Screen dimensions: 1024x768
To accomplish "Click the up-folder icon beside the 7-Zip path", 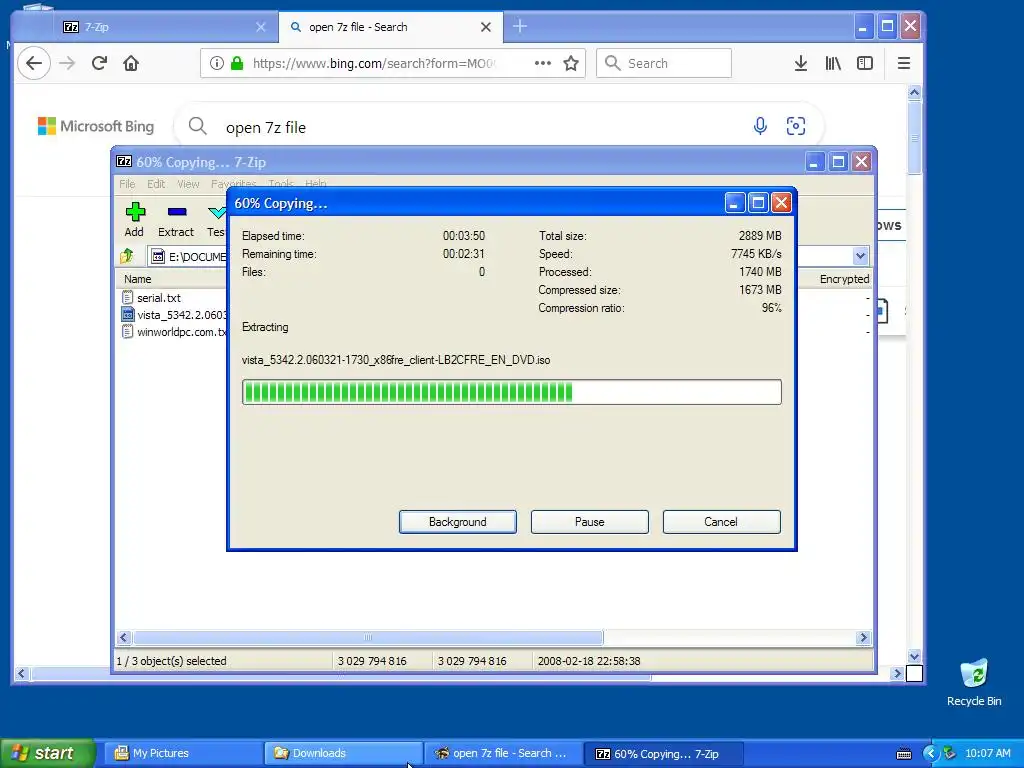I will [x=127, y=256].
